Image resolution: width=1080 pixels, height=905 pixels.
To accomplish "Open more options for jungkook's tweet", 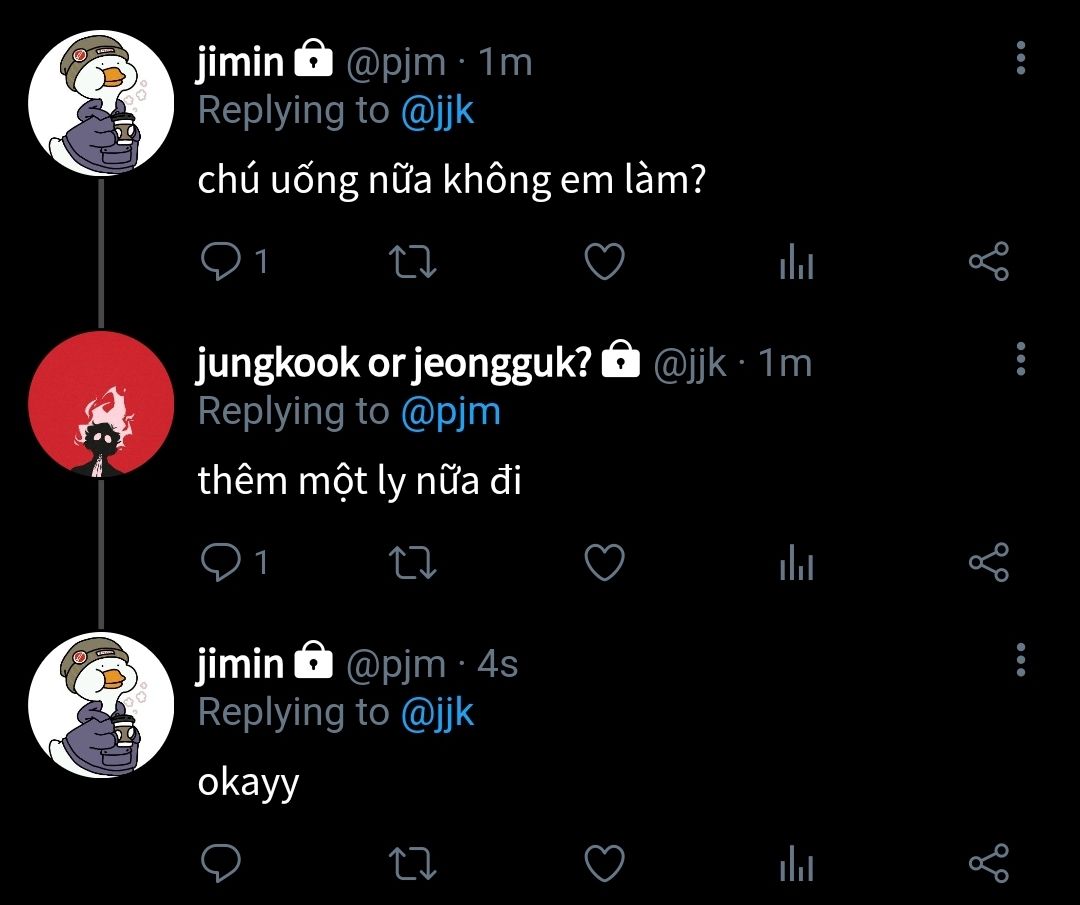I will point(1021,359).
